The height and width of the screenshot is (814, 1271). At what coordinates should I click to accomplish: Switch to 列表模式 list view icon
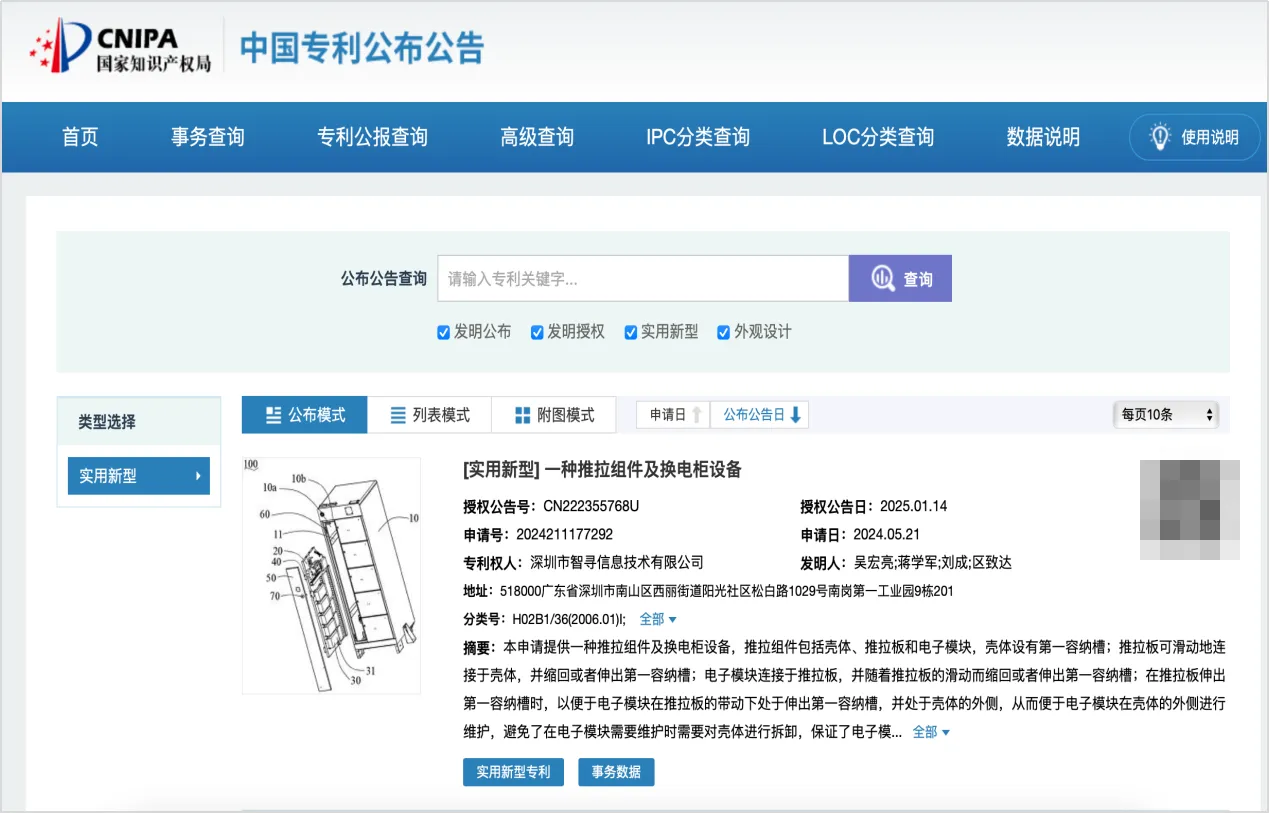pyautogui.click(x=397, y=414)
